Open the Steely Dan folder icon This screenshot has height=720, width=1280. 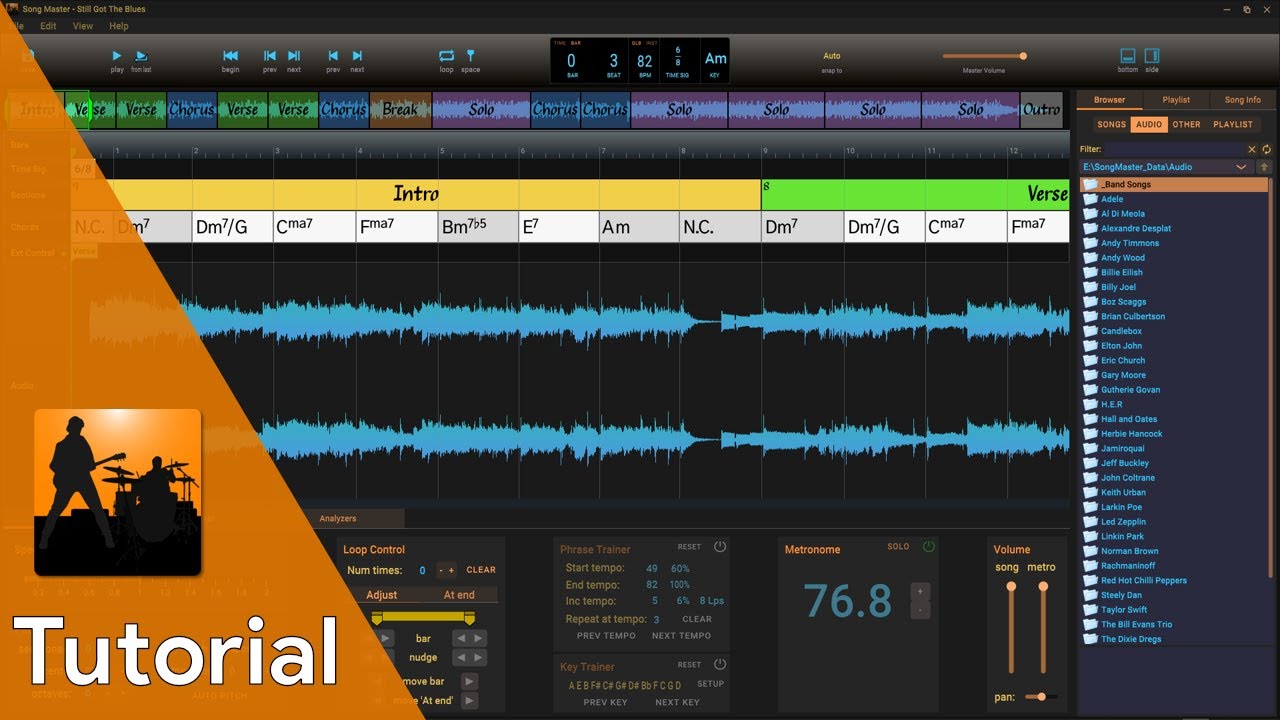[x=1091, y=595]
